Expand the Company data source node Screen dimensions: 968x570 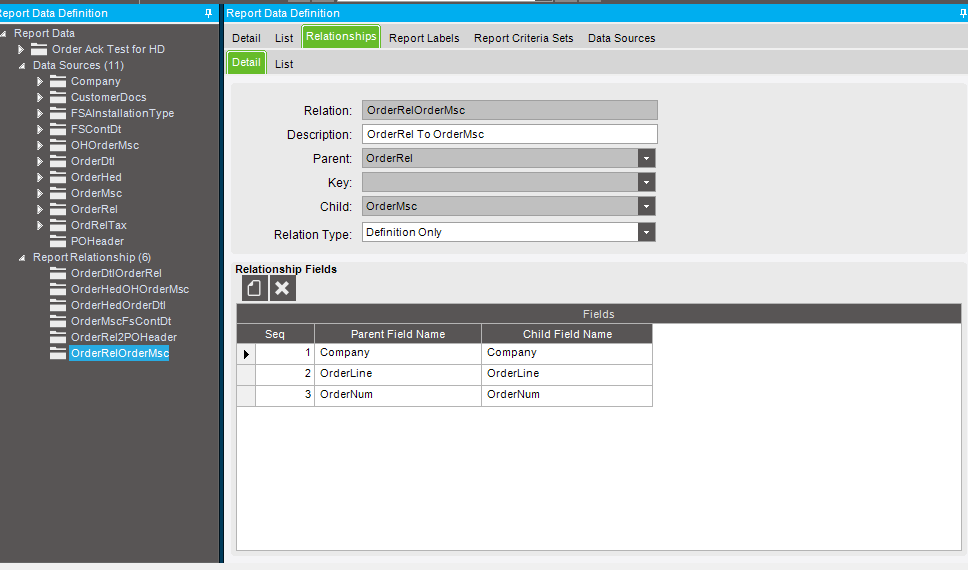point(40,82)
